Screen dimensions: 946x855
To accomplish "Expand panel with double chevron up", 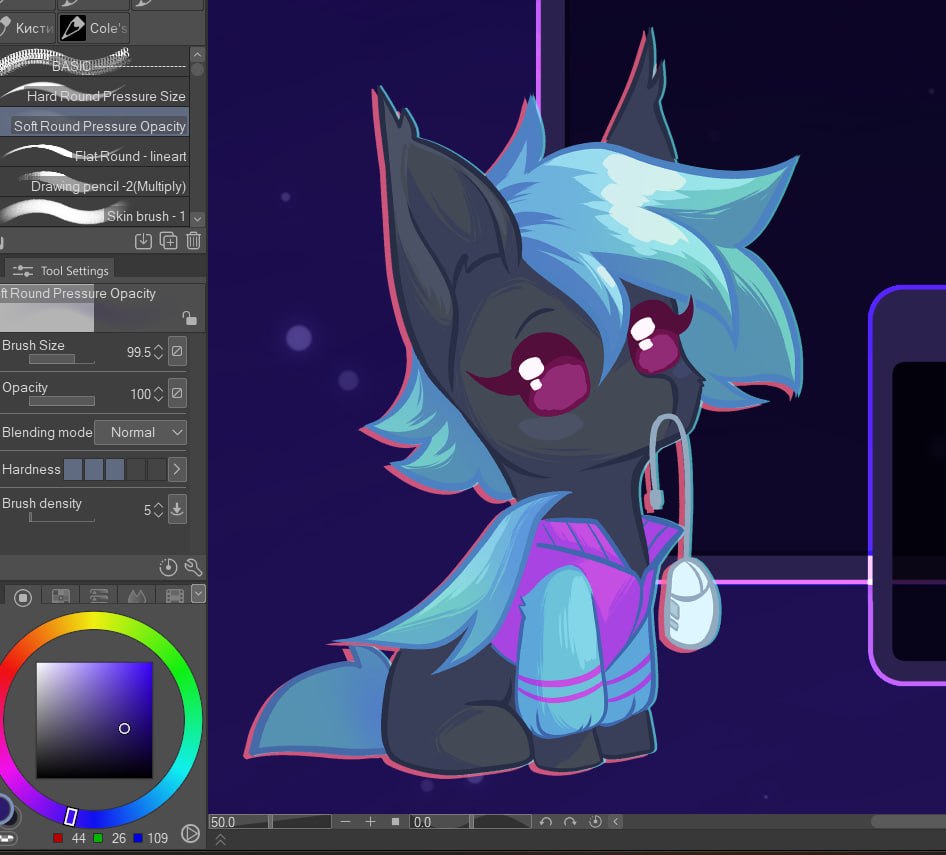I will (x=220, y=840).
